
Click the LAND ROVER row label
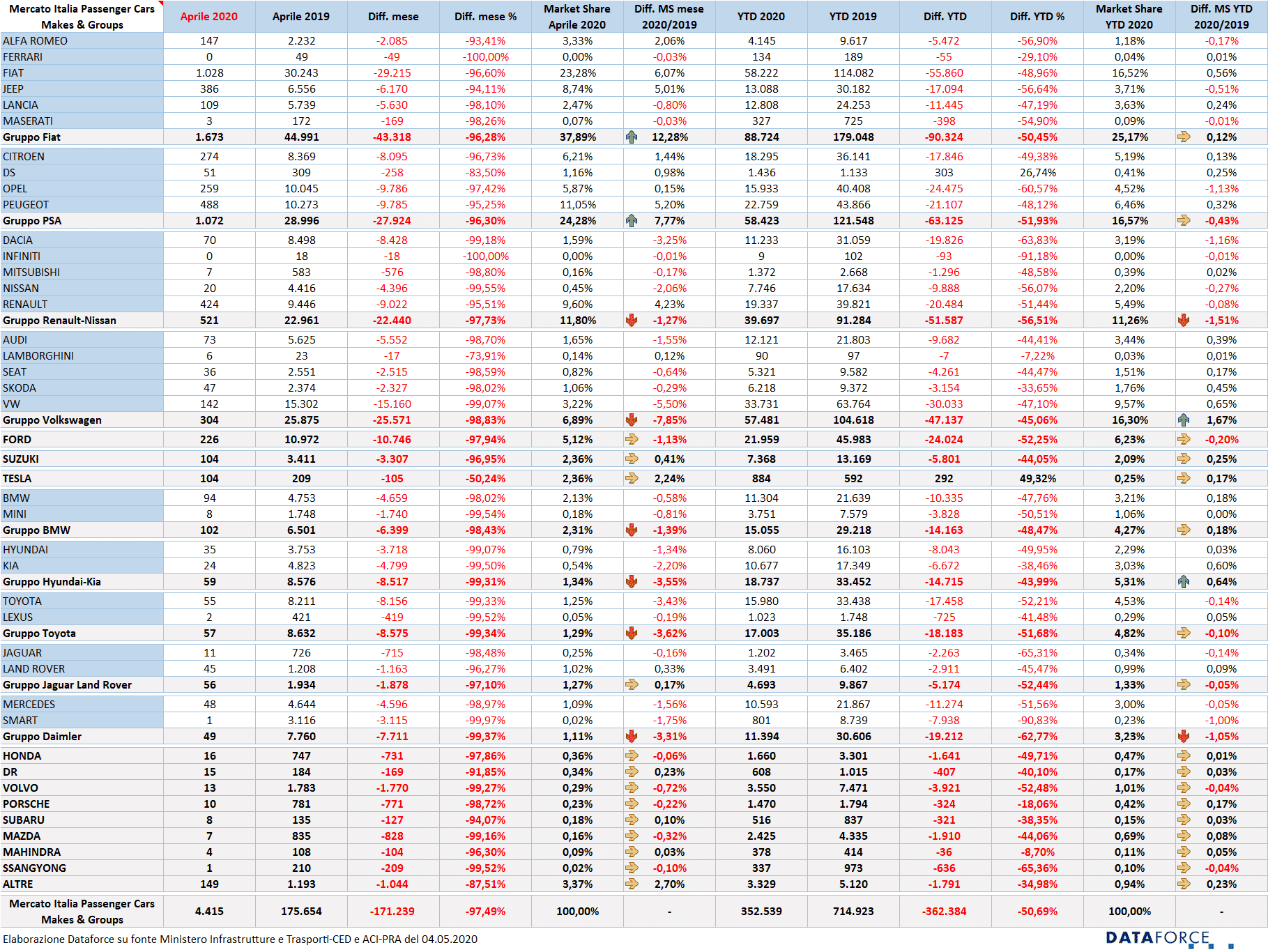click(x=34, y=669)
